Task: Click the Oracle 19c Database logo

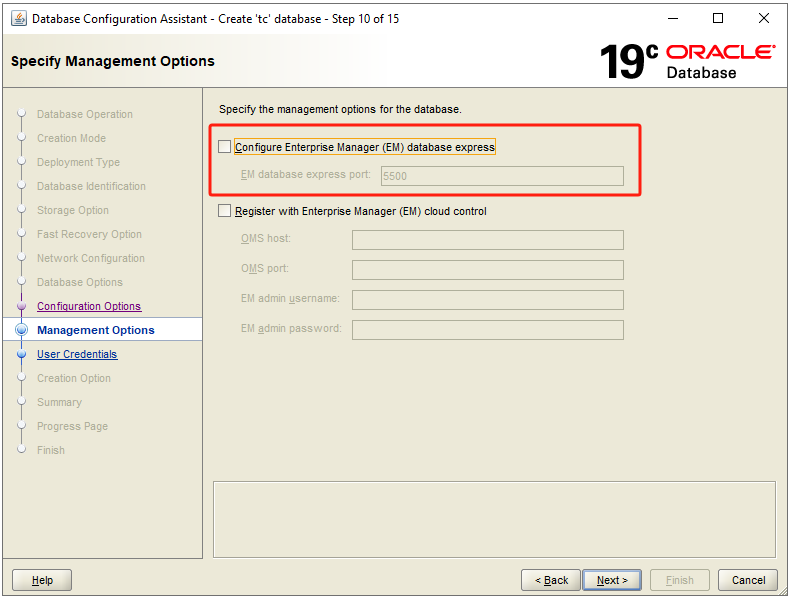Action: click(x=687, y=62)
